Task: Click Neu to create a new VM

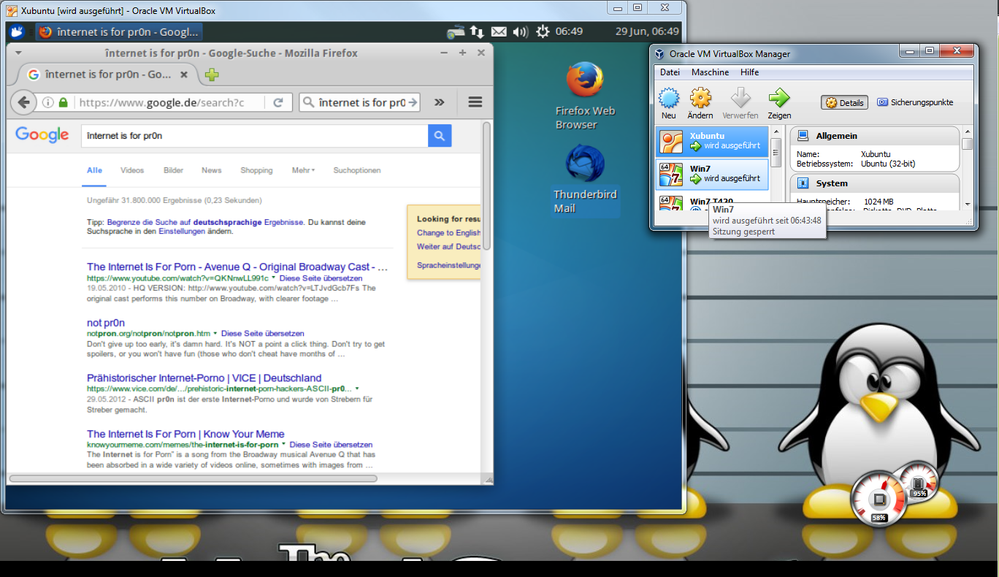Action: (x=668, y=103)
